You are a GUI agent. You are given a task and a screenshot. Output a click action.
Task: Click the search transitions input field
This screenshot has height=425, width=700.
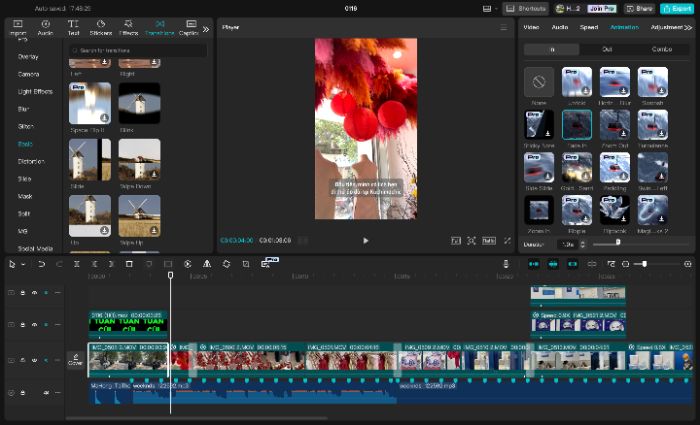pos(138,50)
